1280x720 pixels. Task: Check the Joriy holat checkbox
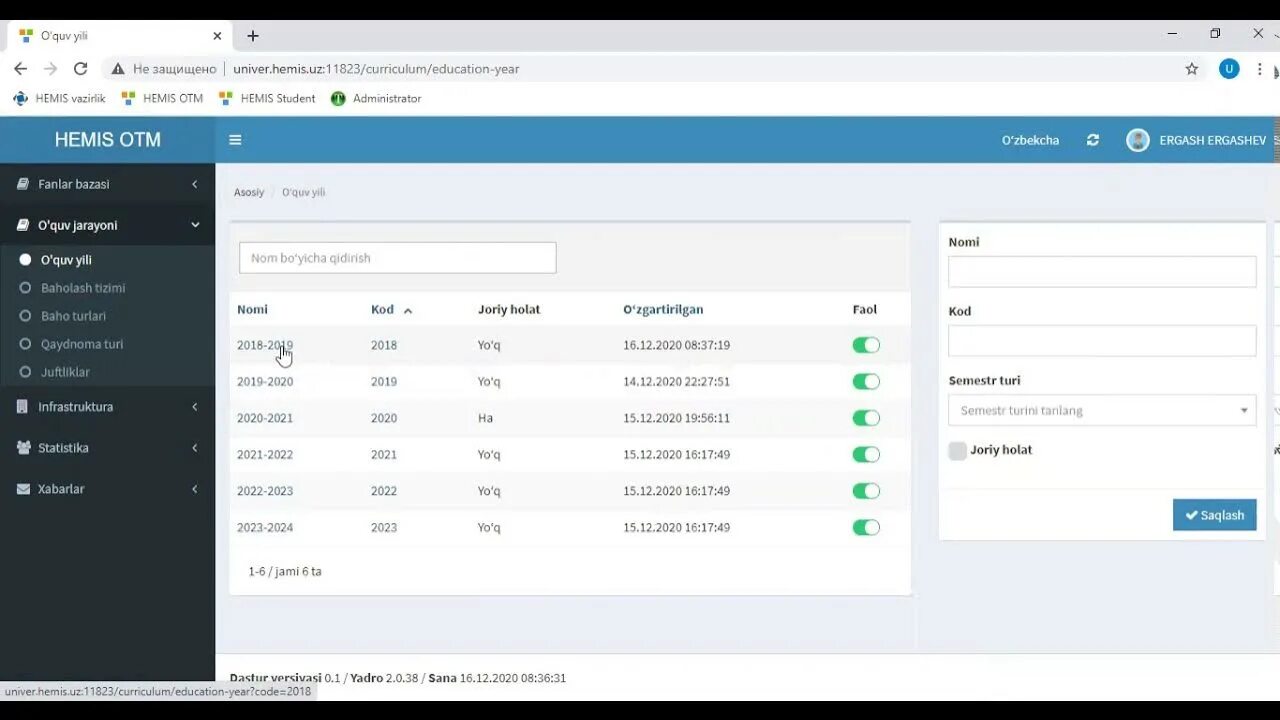coord(957,450)
